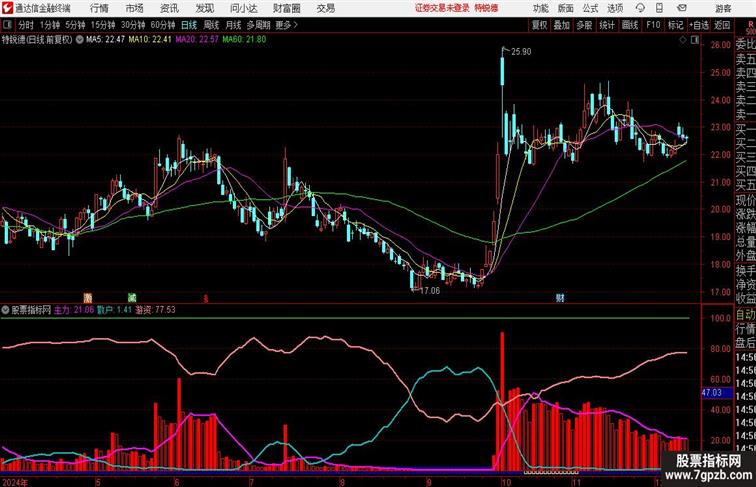Open the 问小达 menu
The width and height of the screenshot is (756, 487).
click(243, 8)
